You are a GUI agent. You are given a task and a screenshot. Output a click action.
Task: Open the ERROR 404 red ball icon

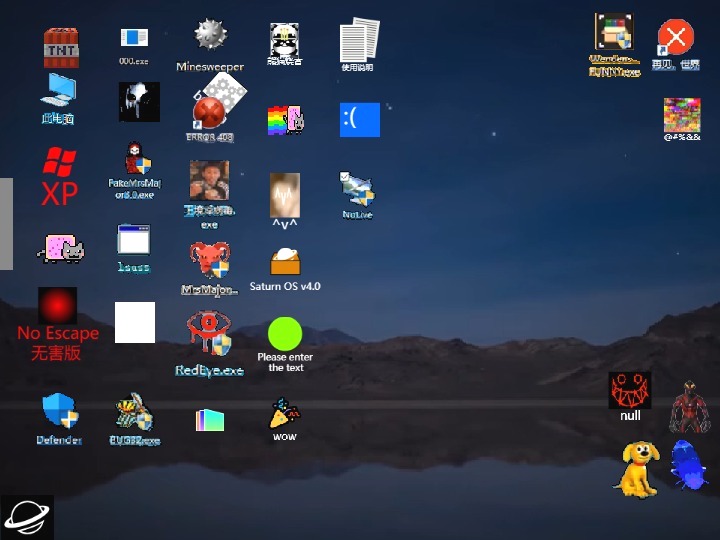click(210, 108)
